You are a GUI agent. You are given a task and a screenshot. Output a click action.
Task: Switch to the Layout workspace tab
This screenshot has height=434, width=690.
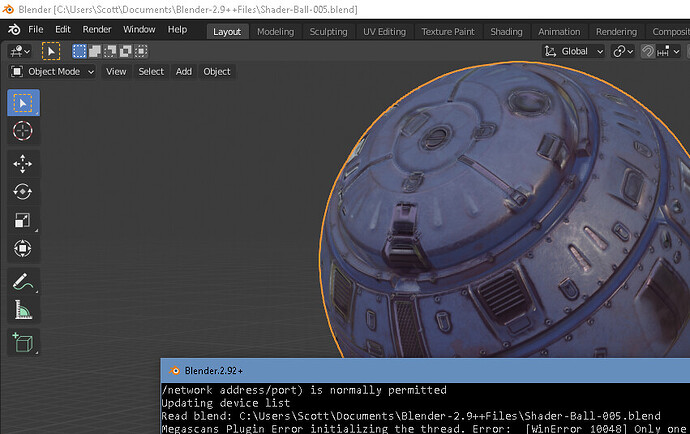coord(227,32)
